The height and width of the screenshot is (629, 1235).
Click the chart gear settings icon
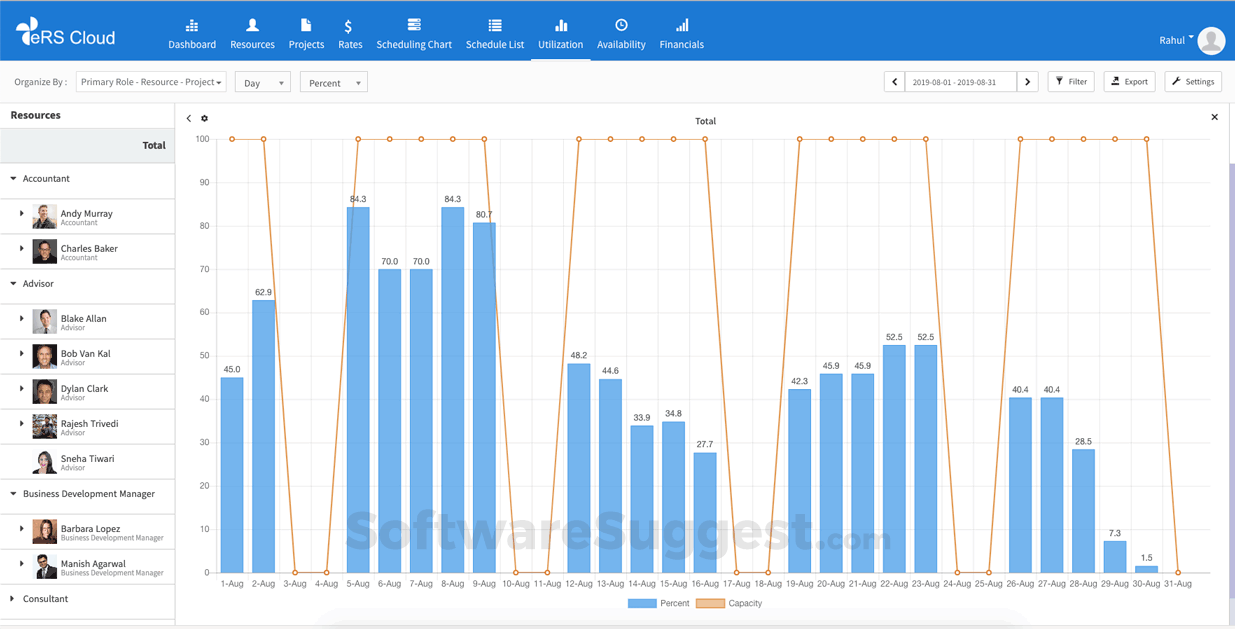(205, 119)
